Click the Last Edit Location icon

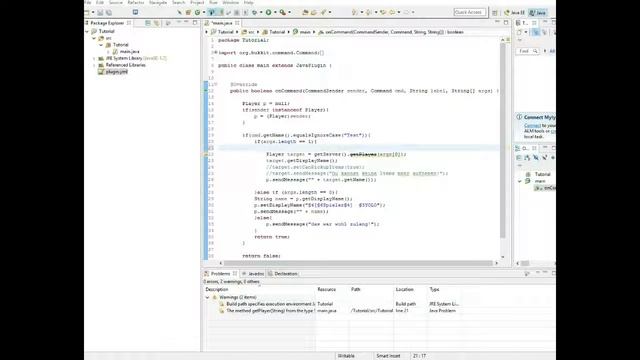pos(383,13)
